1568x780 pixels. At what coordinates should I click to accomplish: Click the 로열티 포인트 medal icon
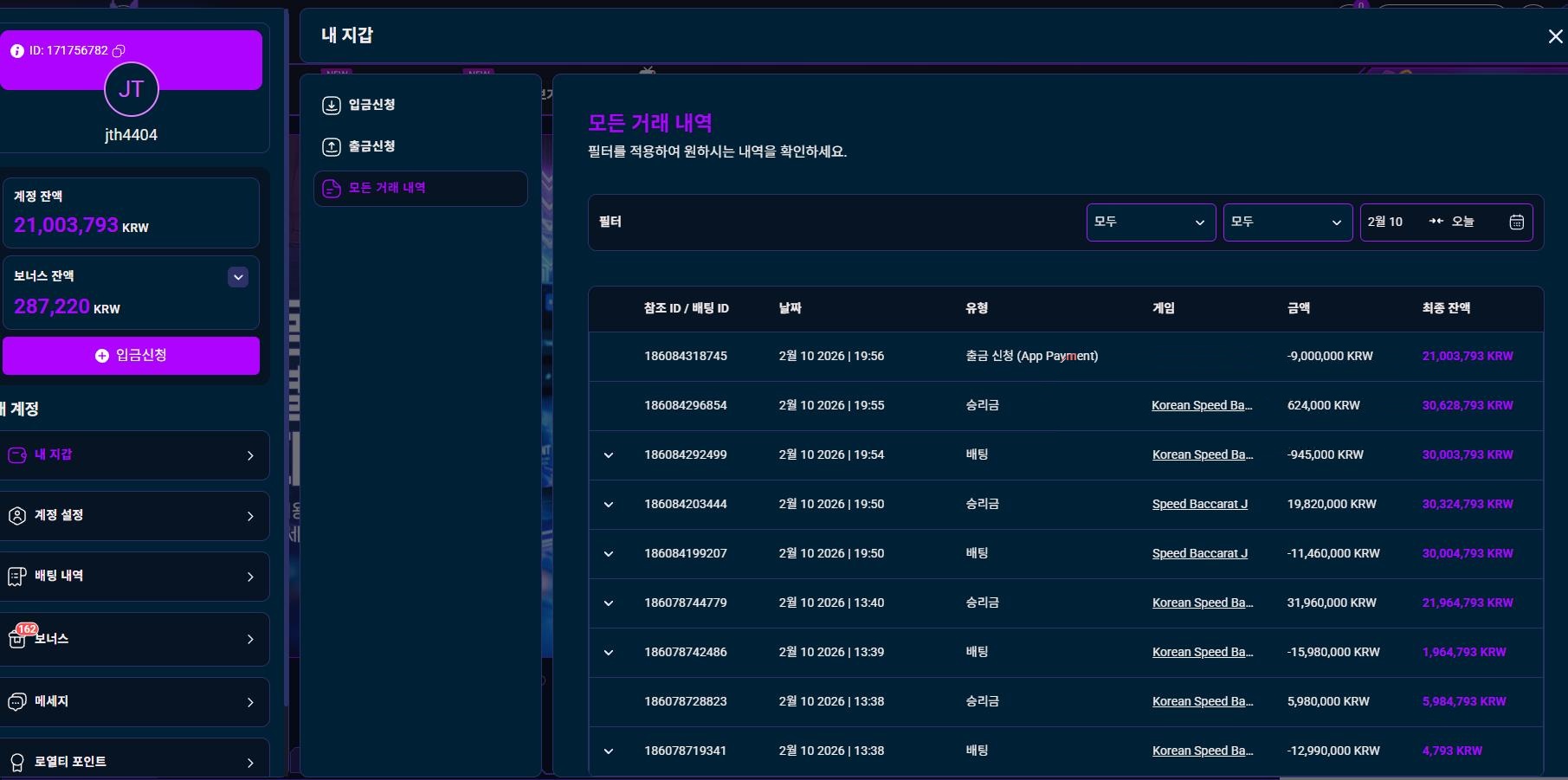tap(16, 762)
